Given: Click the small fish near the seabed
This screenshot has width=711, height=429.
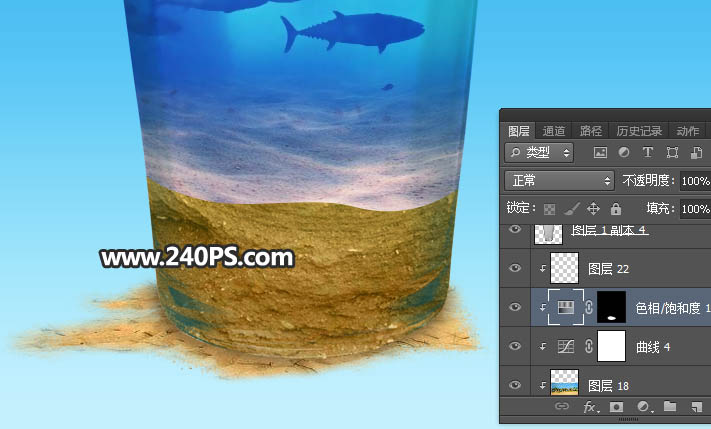Looking at the screenshot, I should [387, 87].
